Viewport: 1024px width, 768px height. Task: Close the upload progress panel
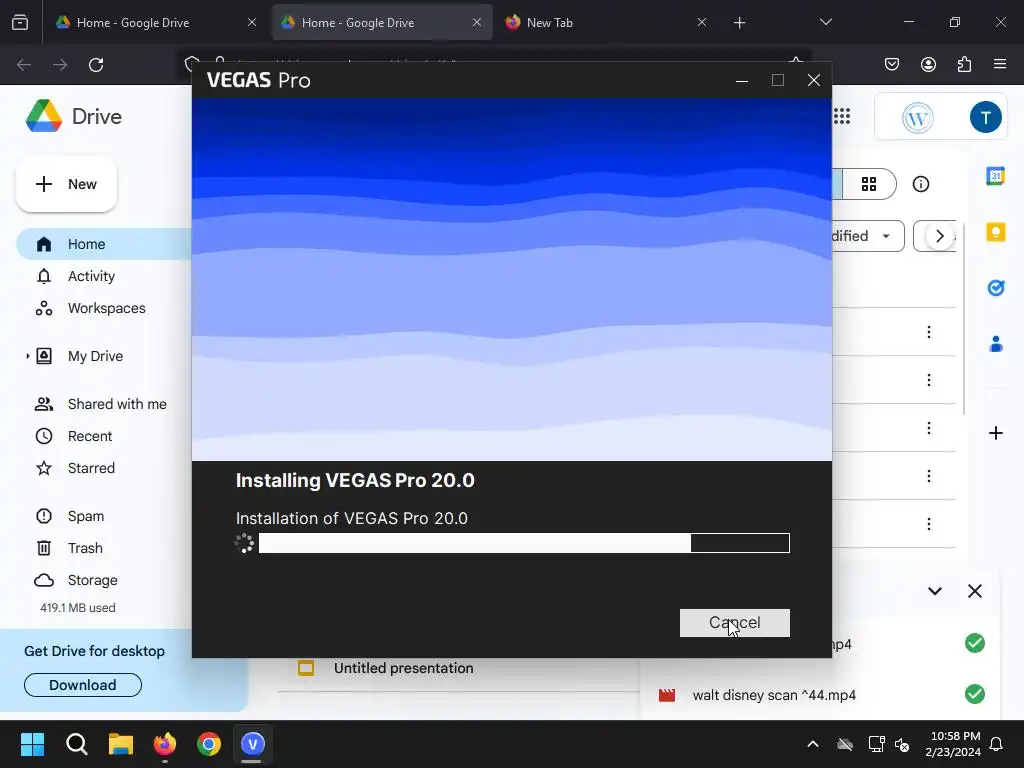coord(974,591)
